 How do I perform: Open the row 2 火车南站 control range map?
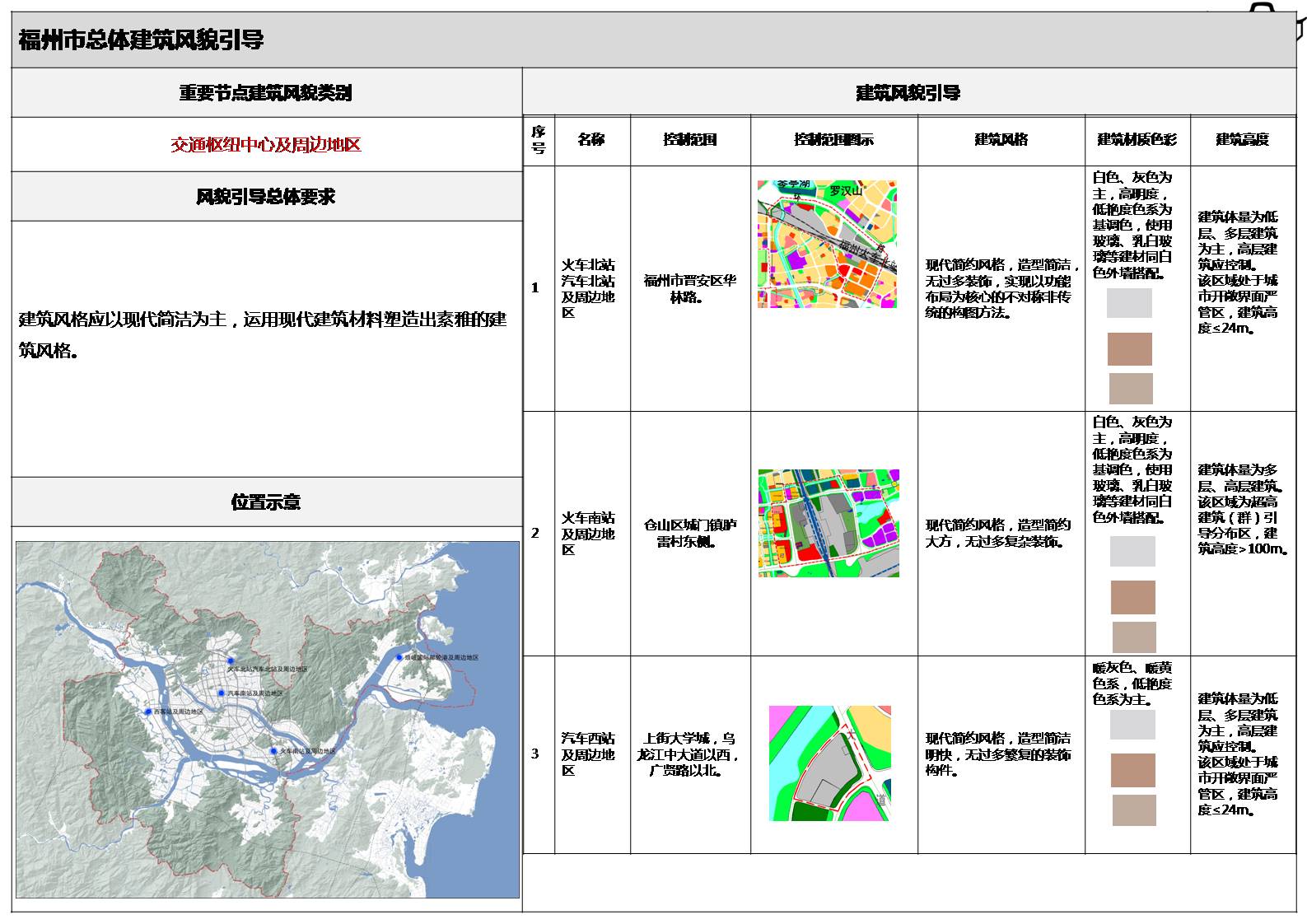[x=829, y=523]
